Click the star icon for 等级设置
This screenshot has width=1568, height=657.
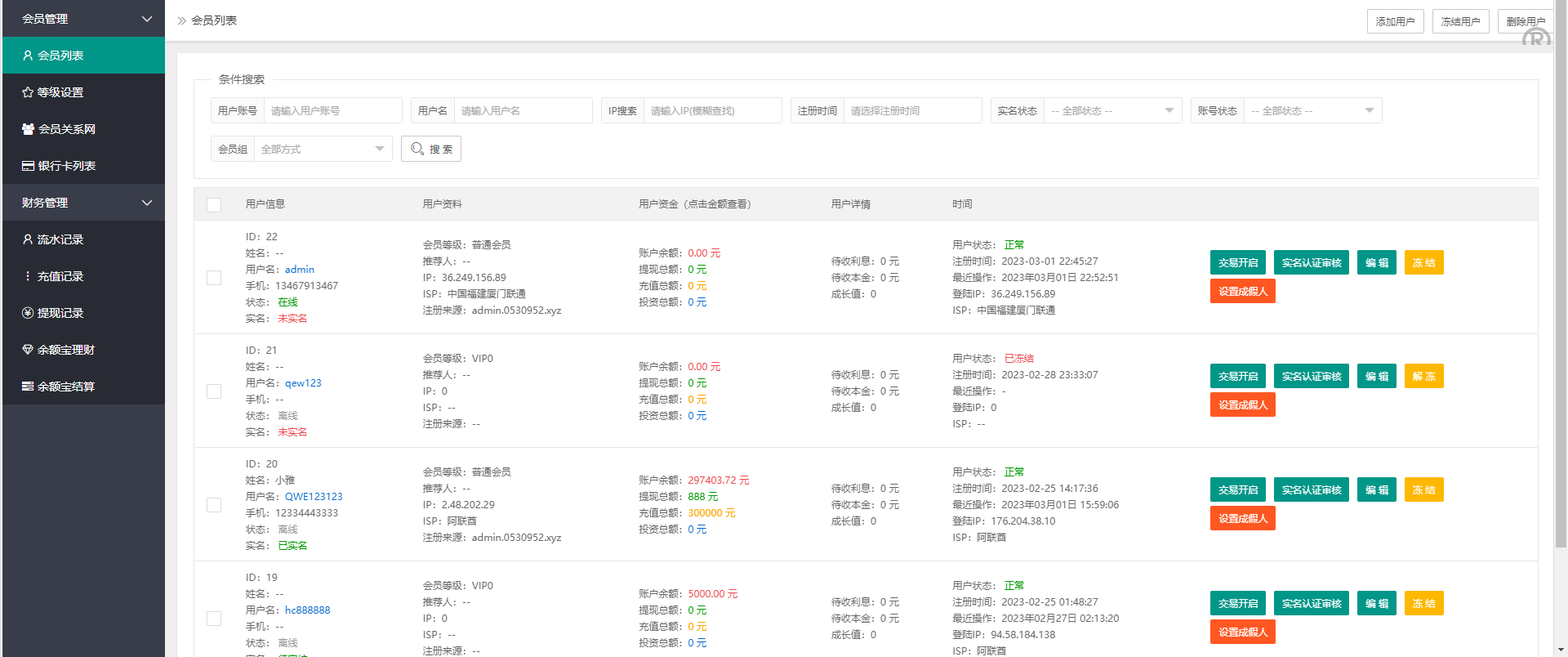pos(28,92)
